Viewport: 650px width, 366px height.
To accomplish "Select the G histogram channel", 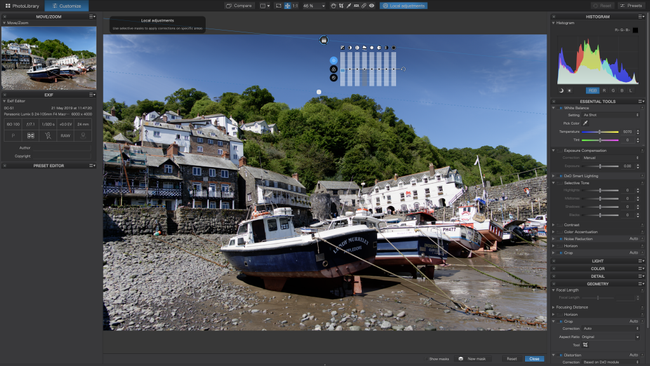I will [613, 90].
